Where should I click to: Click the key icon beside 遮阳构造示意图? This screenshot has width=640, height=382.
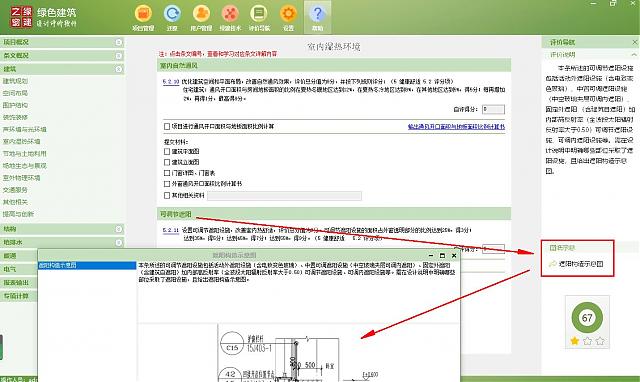pyautogui.click(x=553, y=264)
